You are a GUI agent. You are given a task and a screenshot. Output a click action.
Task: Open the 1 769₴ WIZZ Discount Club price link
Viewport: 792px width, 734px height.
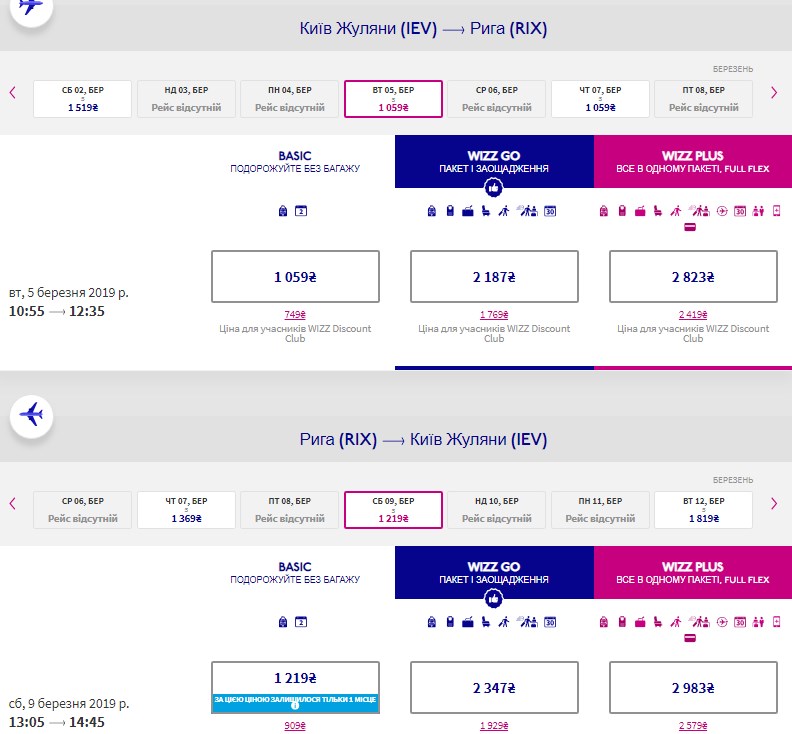click(x=494, y=314)
